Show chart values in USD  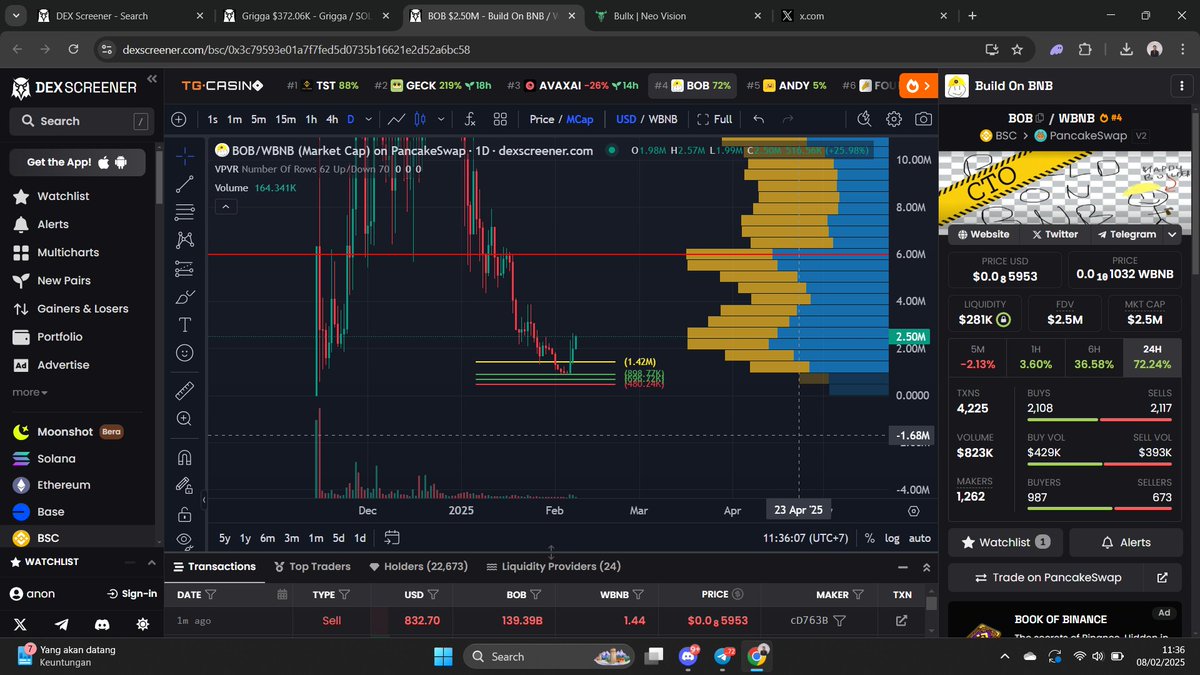coord(626,119)
